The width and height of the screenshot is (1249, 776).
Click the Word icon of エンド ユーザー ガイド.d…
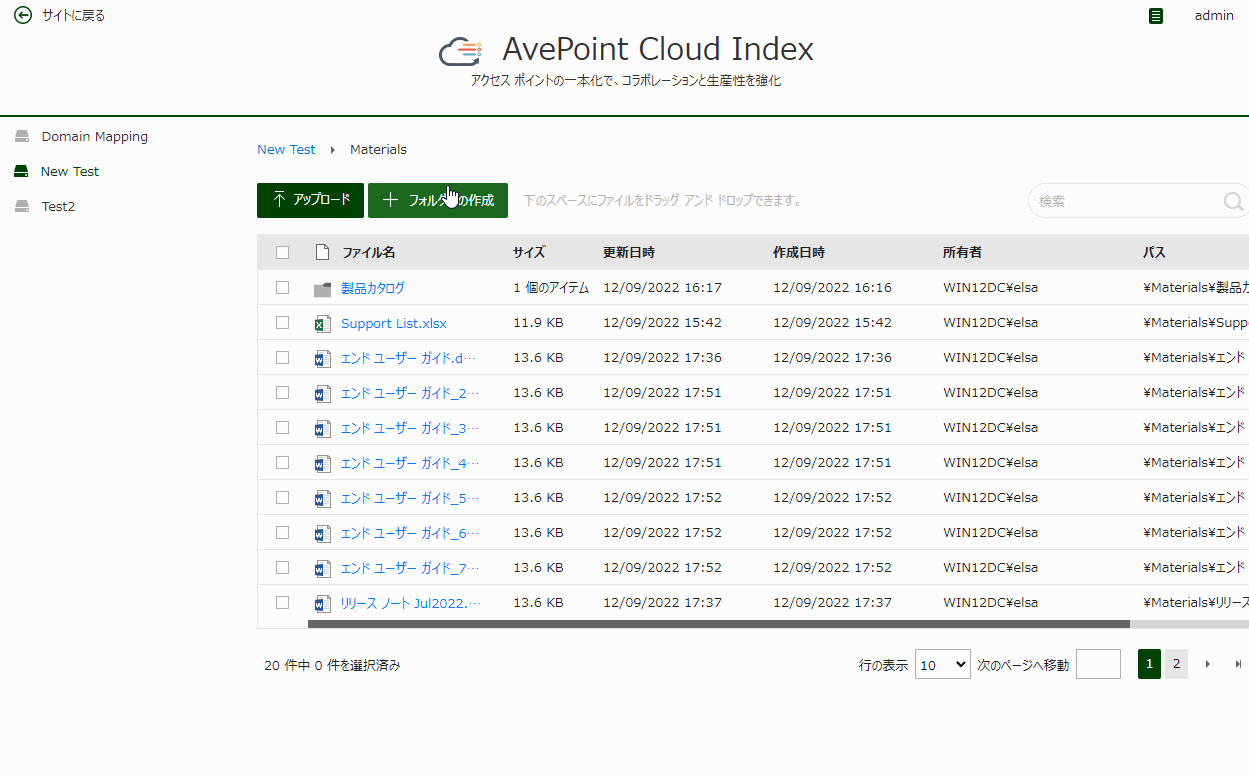point(322,359)
